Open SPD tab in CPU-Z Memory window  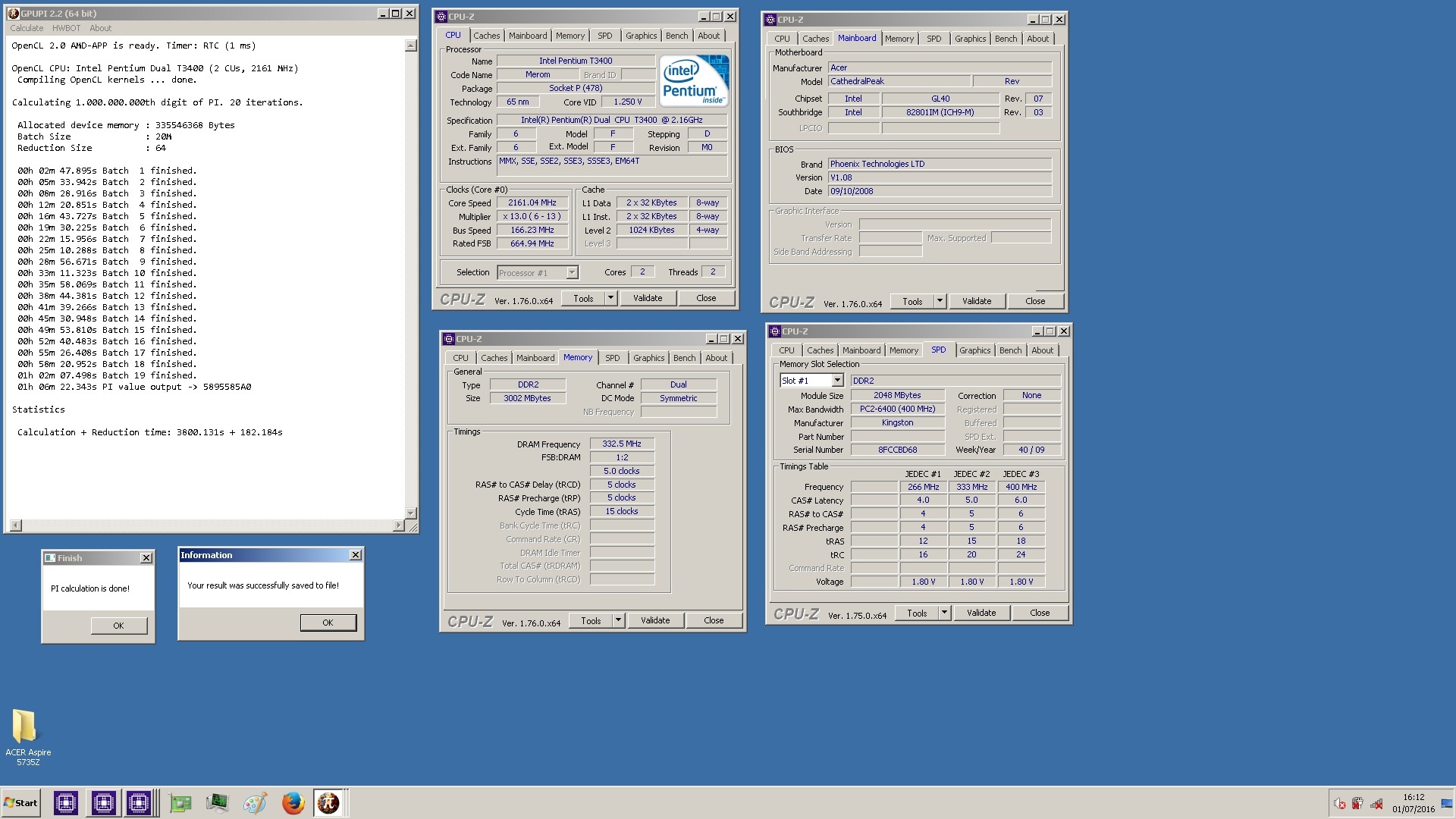click(x=612, y=358)
